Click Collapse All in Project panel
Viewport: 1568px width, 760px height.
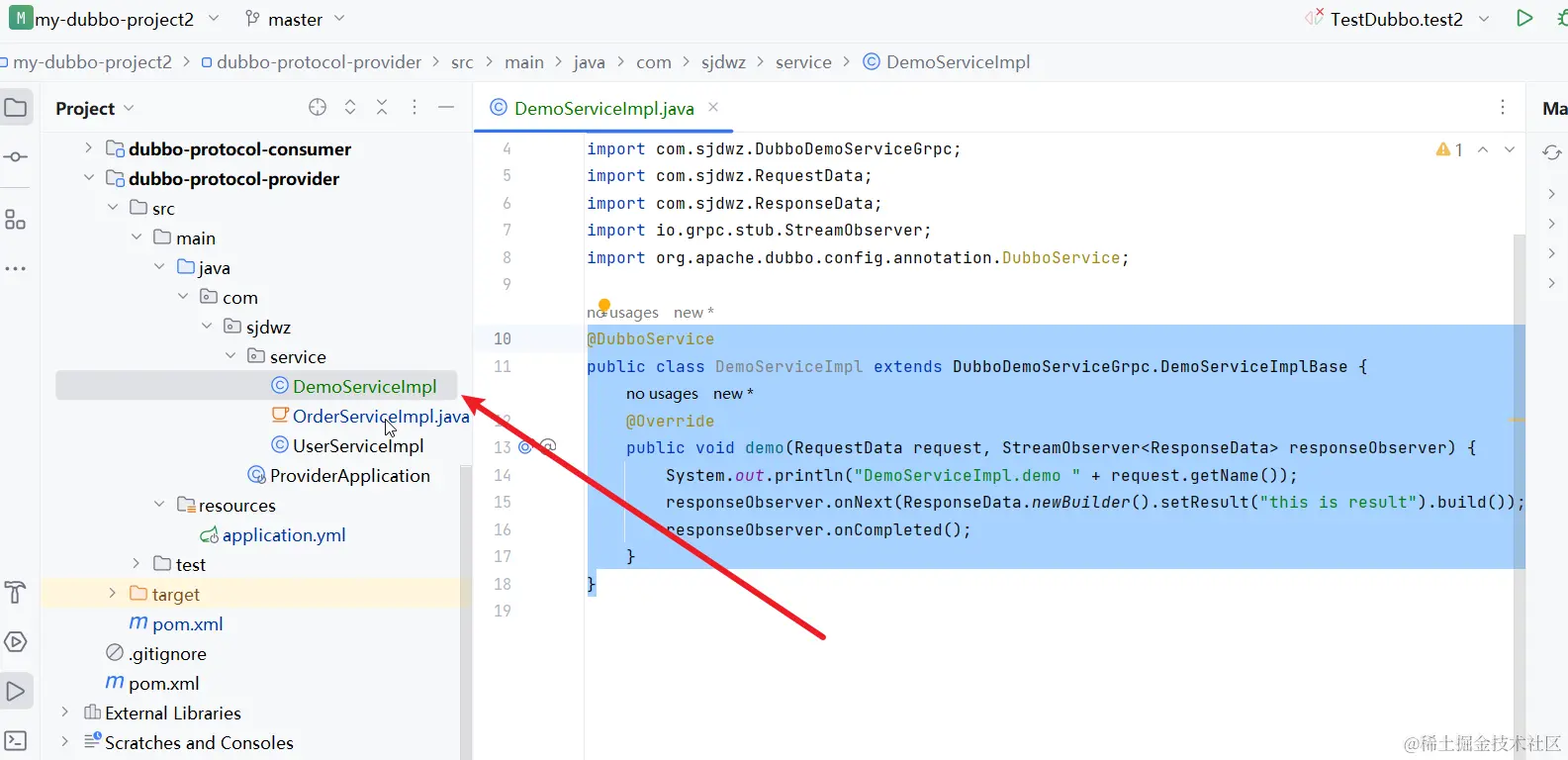(382, 107)
